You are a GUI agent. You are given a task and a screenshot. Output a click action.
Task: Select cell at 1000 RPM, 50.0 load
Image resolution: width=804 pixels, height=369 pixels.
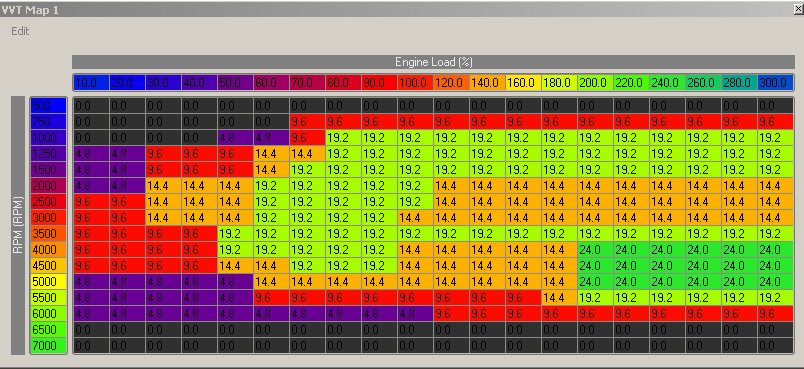235,138
